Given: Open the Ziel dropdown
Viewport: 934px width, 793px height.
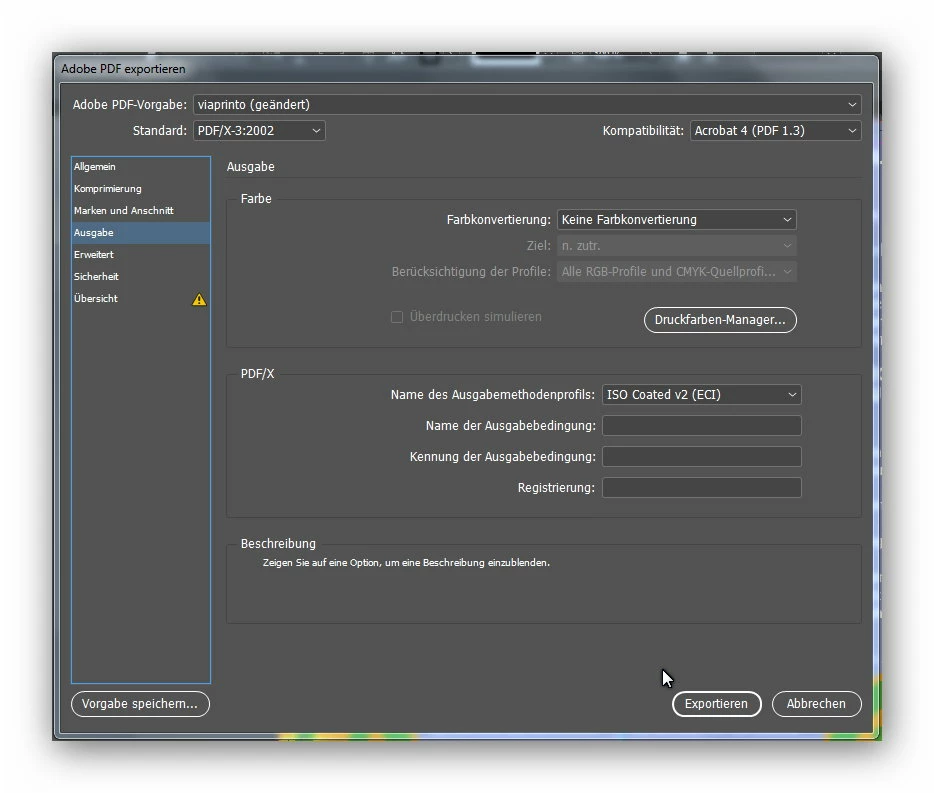Looking at the screenshot, I should coord(677,245).
